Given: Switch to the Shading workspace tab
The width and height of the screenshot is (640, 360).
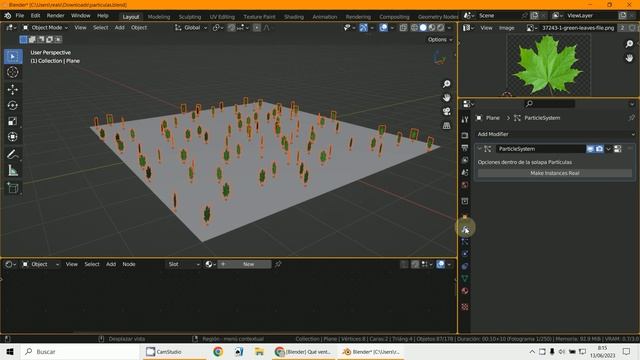Looking at the screenshot, I should point(294,17).
